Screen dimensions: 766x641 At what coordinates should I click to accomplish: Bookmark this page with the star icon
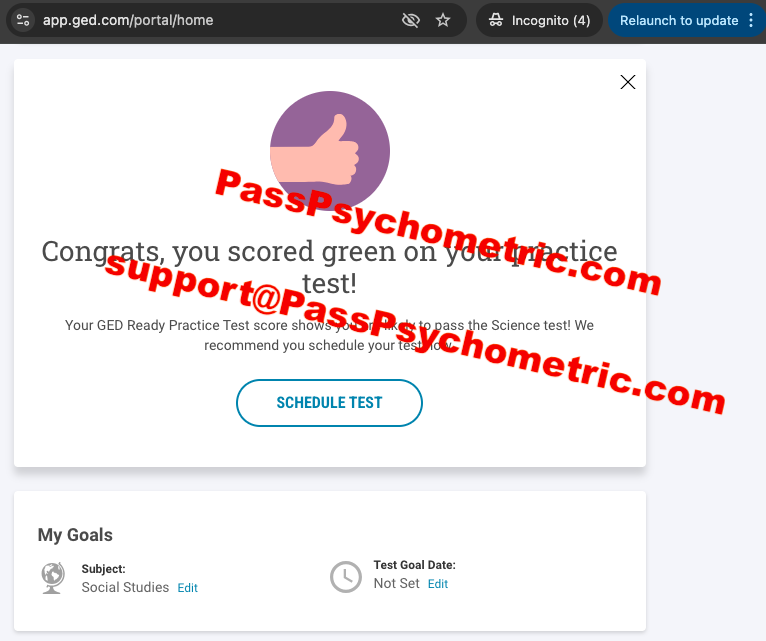[x=443, y=20]
